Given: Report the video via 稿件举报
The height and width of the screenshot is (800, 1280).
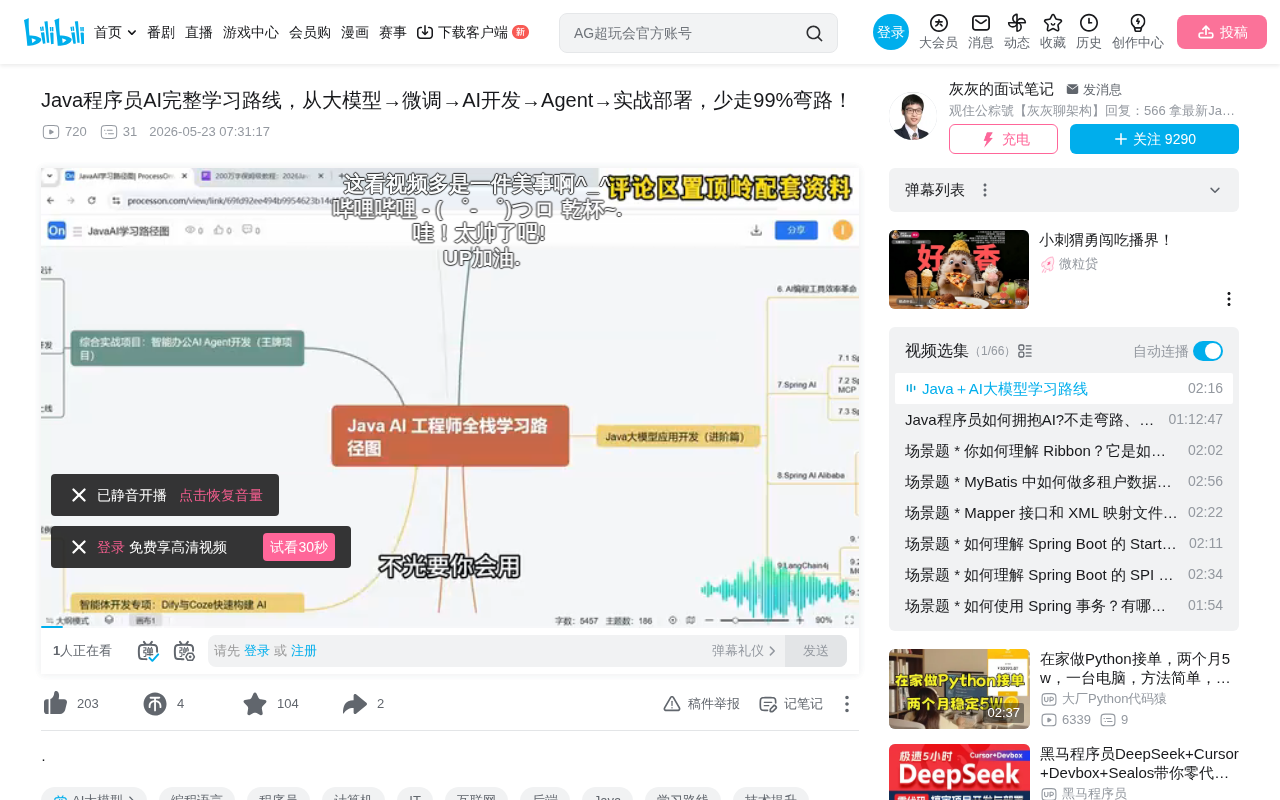Looking at the screenshot, I should (x=702, y=704).
